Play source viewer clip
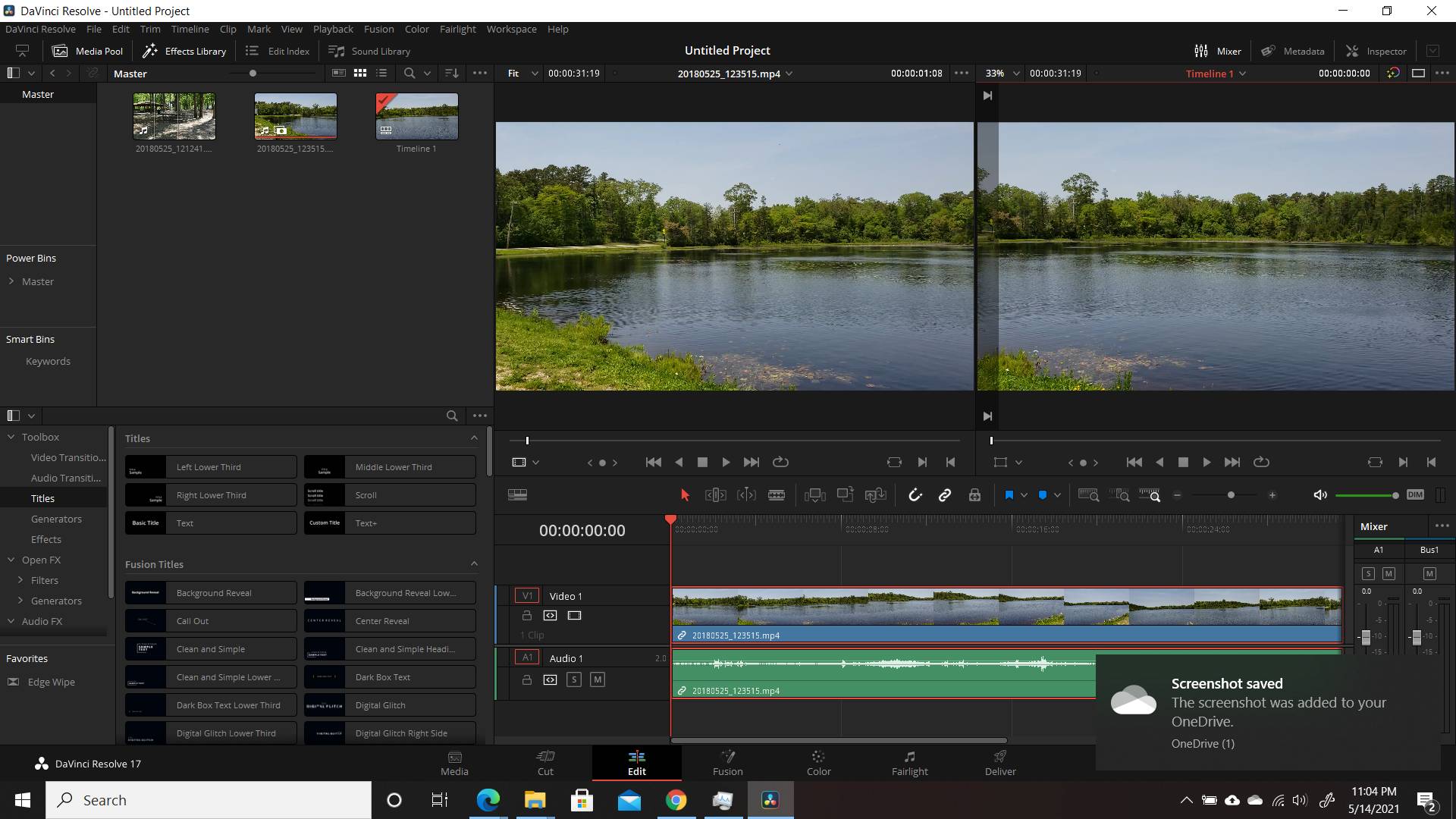 click(x=726, y=462)
